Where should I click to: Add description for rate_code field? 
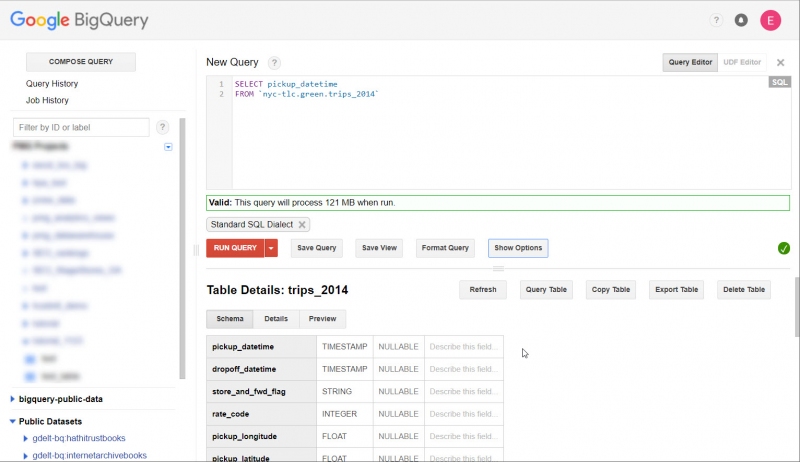click(x=464, y=414)
